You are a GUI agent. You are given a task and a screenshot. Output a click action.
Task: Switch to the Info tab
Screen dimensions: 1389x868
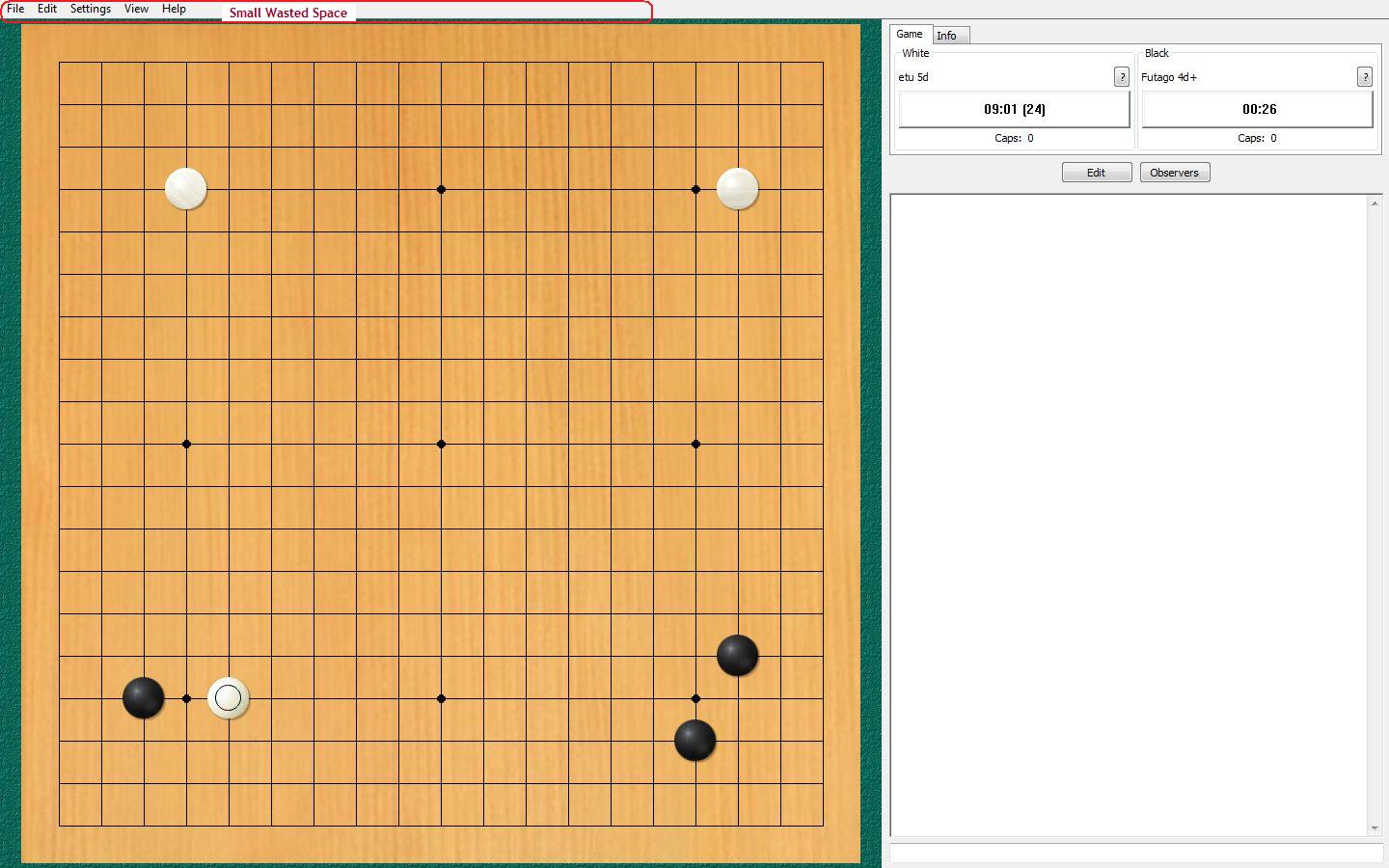click(x=949, y=36)
